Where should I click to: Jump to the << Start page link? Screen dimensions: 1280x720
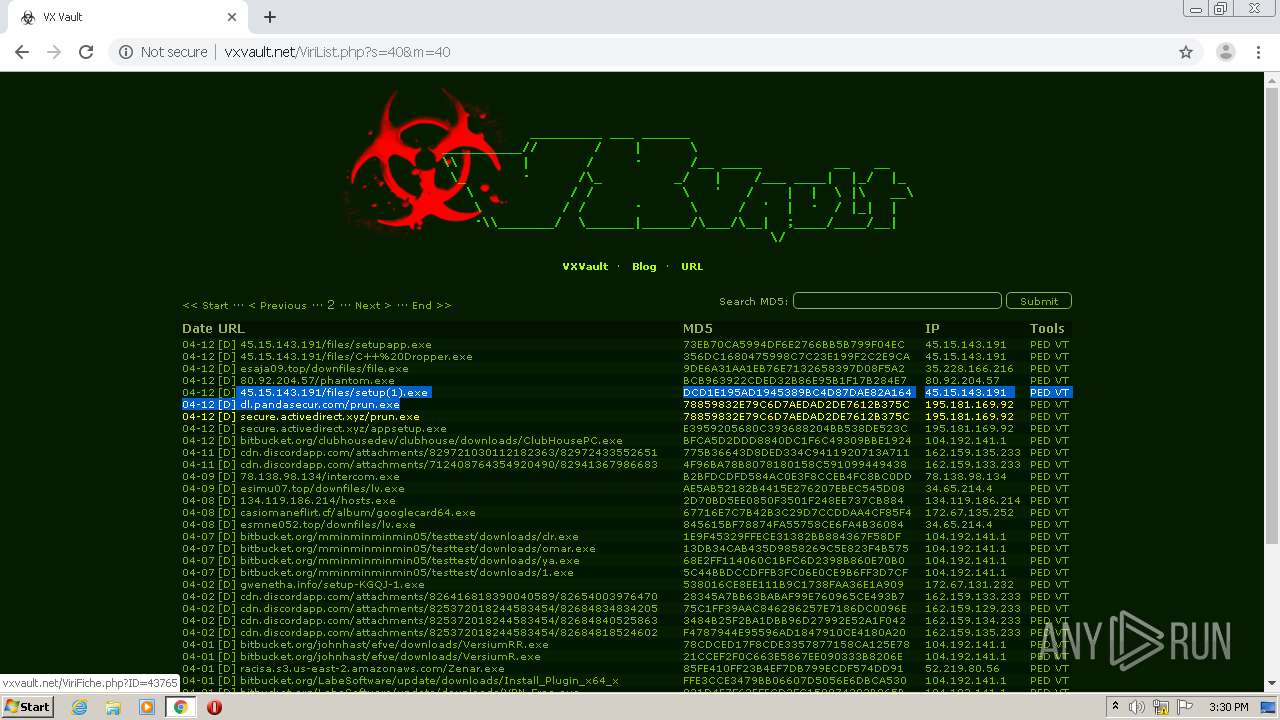click(205, 305)
